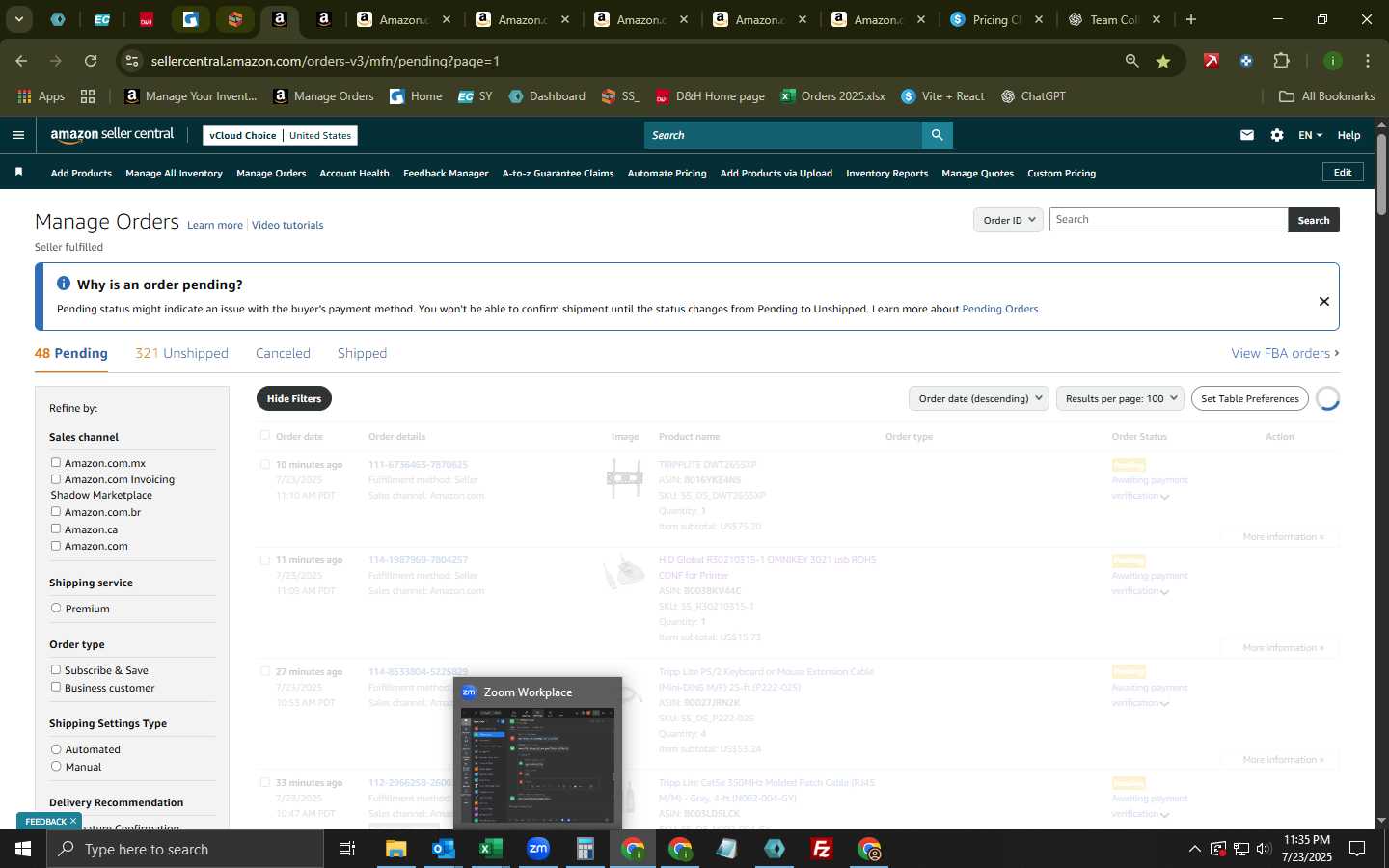Open the Apps bookmark shortcut
This screenshot has height=868, width=1389.
[41, 96]
